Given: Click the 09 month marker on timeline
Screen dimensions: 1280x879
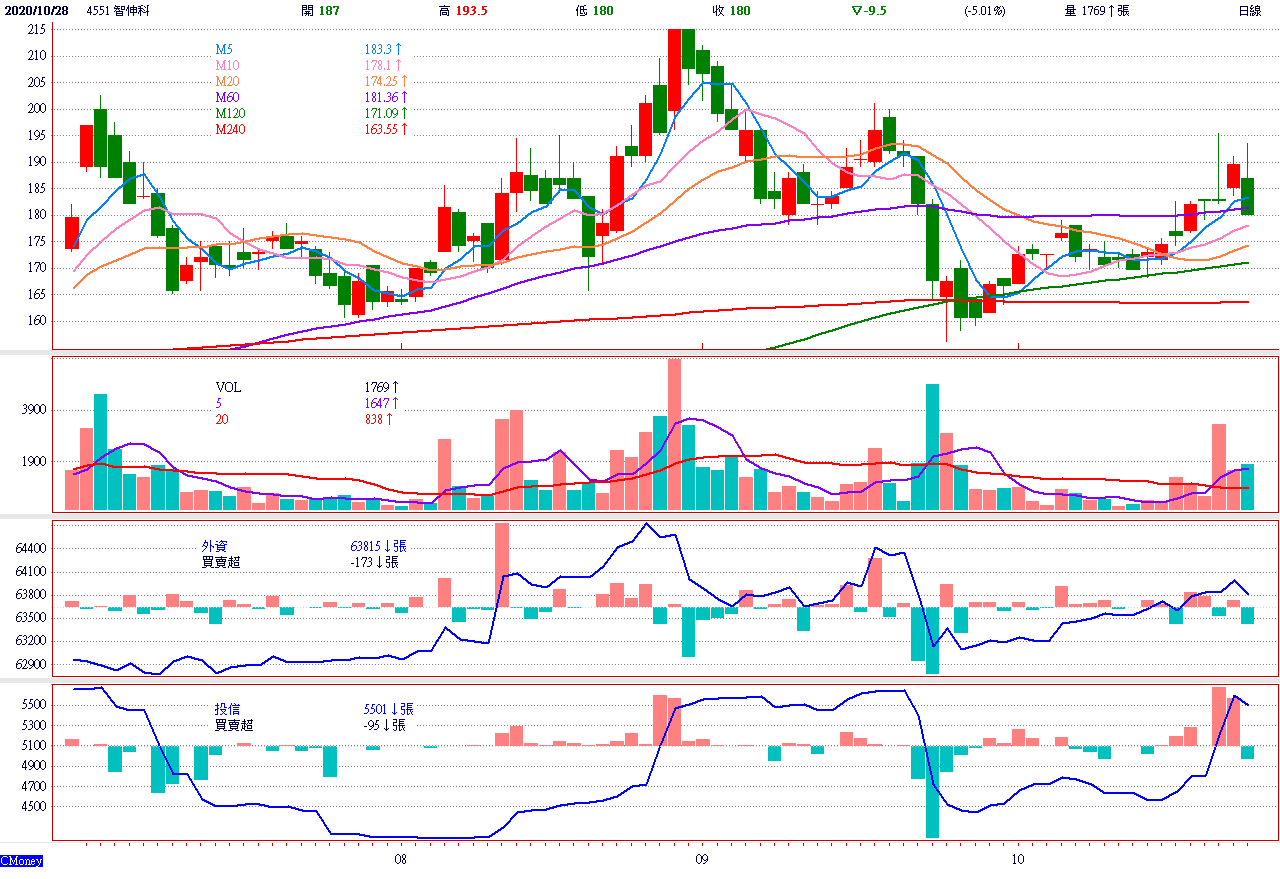Looking at the screenshot, I should click(x=700, y=860).
